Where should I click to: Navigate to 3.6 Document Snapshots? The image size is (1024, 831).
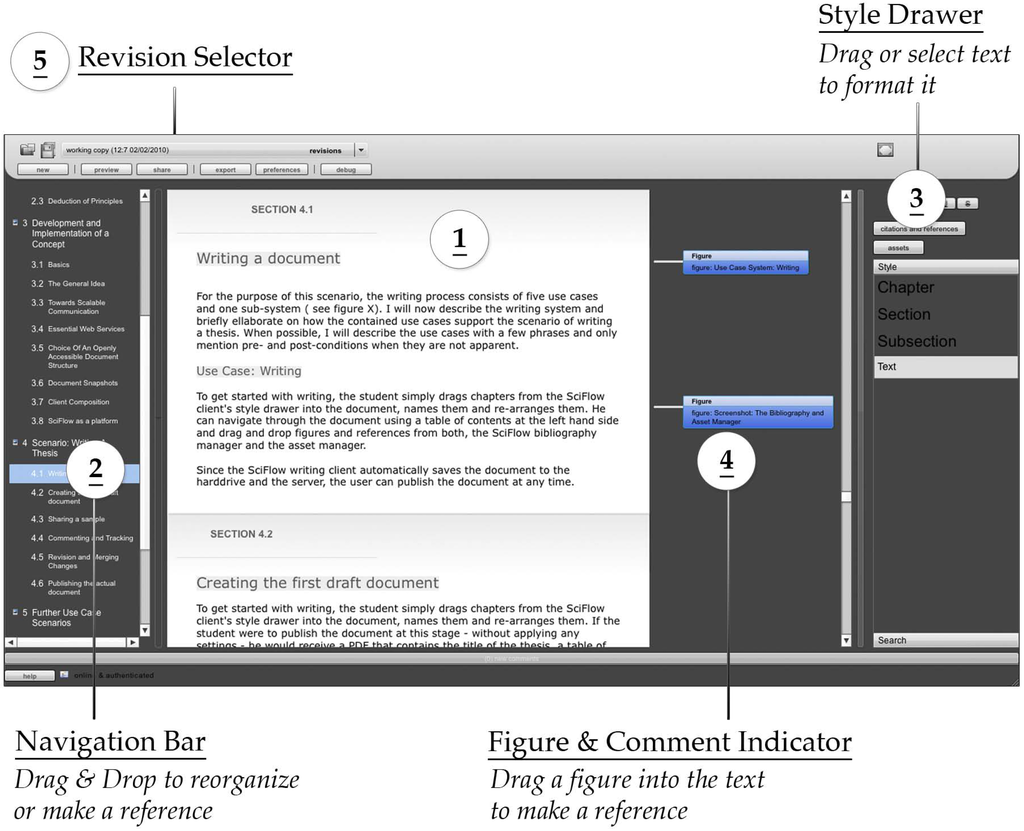click(x=74, y=383)
